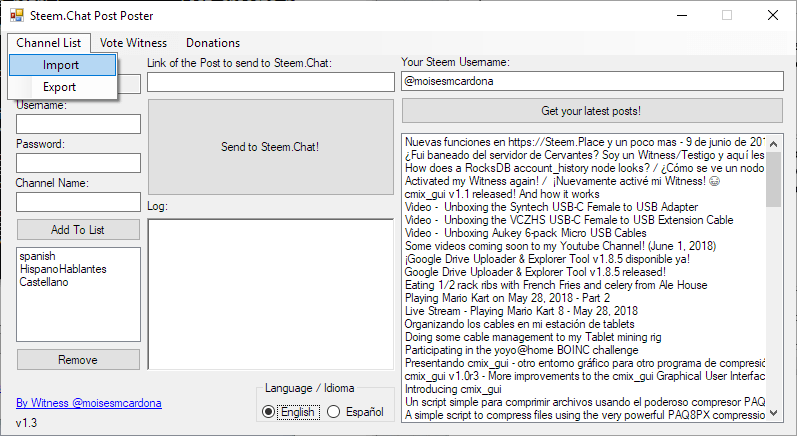This screenshot has height=436, width=797.
Task: Open the Donations menu
Action: tap(213, 43)
